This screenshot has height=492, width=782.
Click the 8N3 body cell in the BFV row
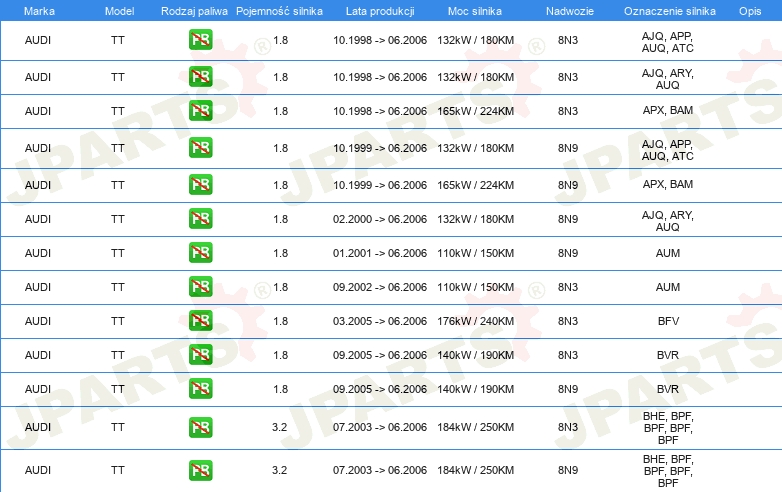[x=568, y=321]
